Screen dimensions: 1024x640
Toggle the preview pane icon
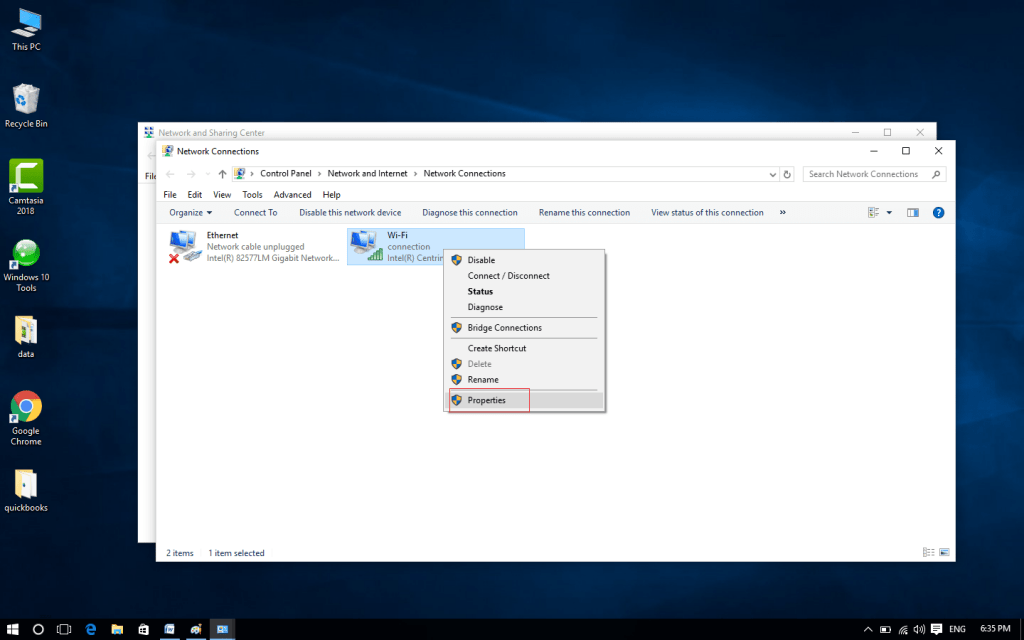(911, 212)
